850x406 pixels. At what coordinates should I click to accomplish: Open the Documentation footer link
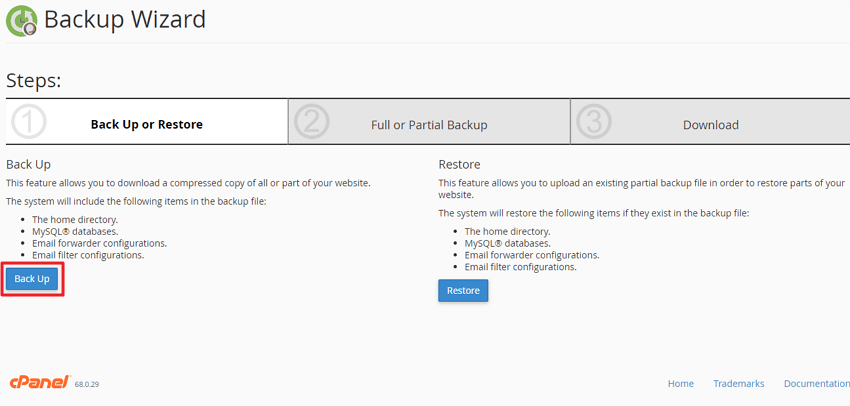pos(817,384)
